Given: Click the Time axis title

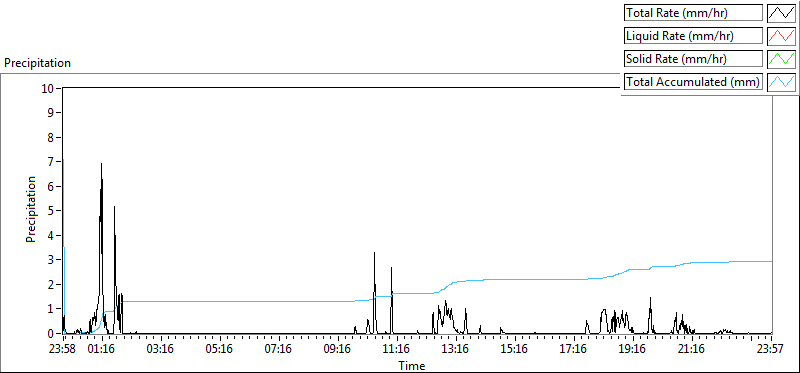Looking at the screenshot, I should 412,365.
